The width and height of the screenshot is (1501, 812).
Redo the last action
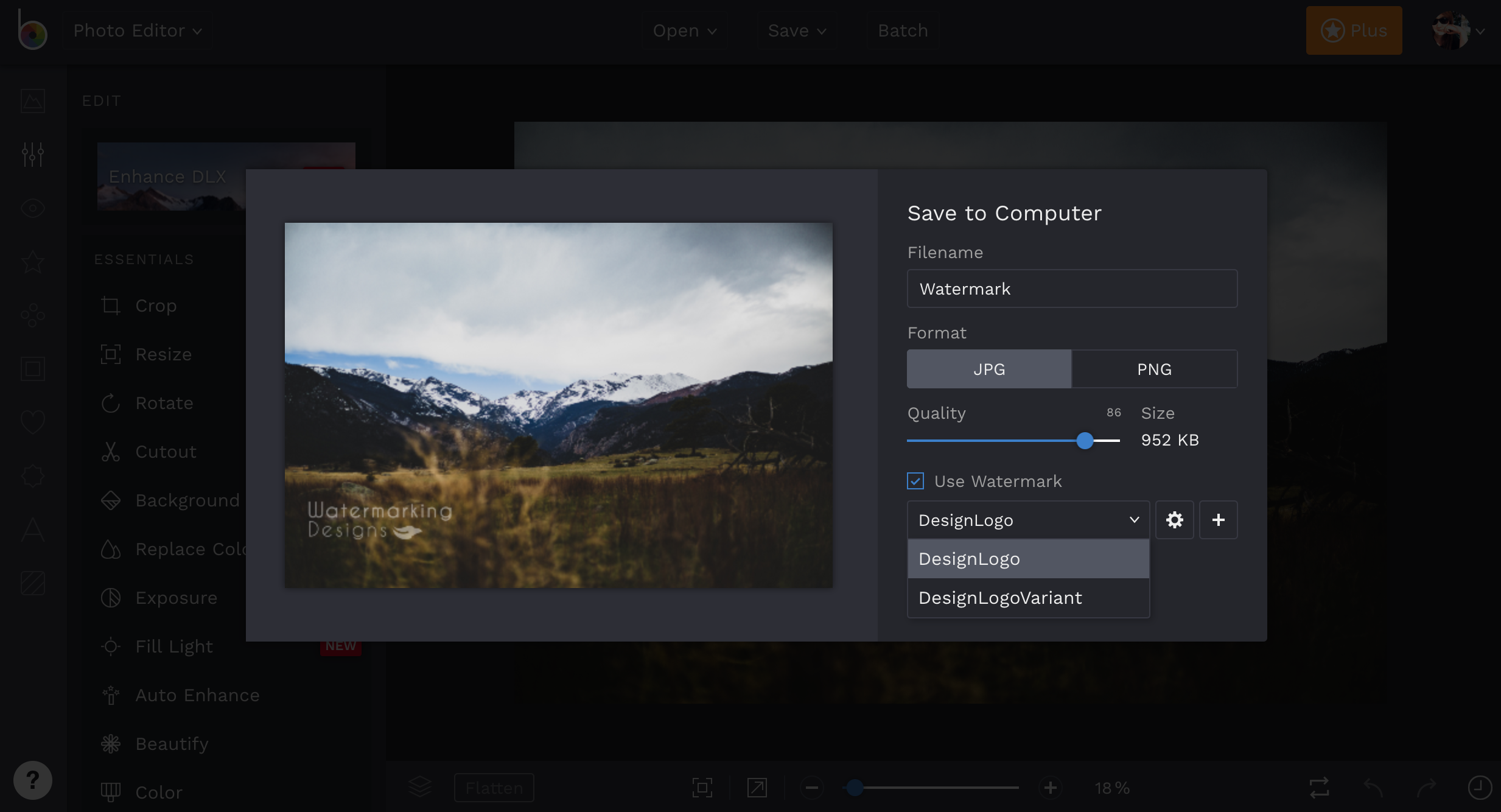click(1427, 788)
